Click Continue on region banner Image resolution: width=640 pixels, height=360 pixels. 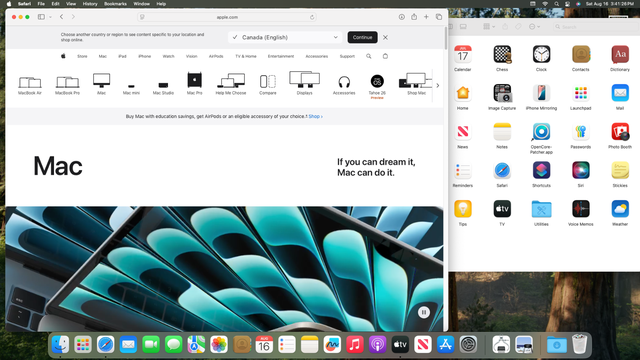tap(362, 37)
